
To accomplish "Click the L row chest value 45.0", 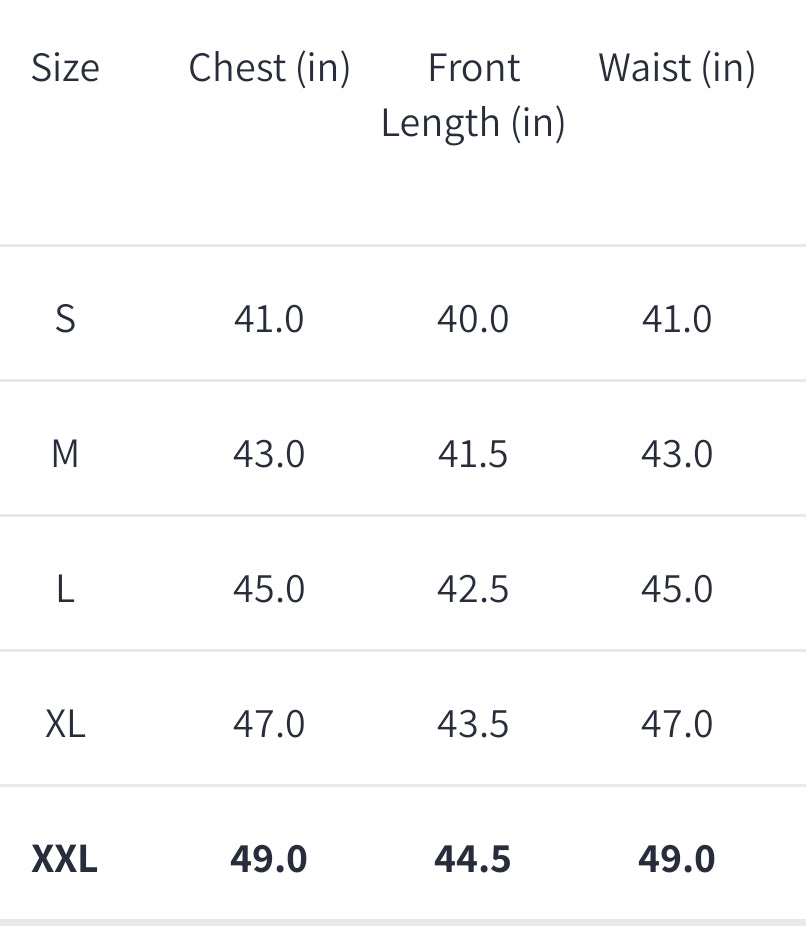I will pyautogui.click(x=269, y=589).
